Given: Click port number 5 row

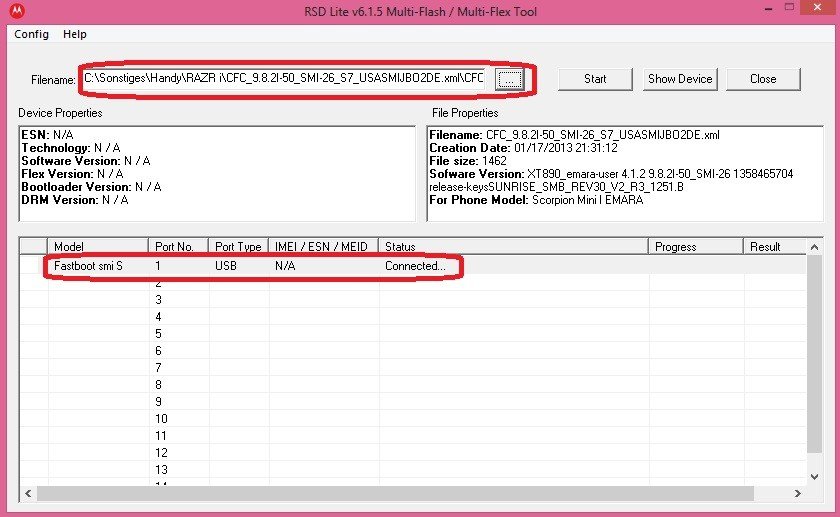Looking at the screenshot, I should [x=412, y=334].
